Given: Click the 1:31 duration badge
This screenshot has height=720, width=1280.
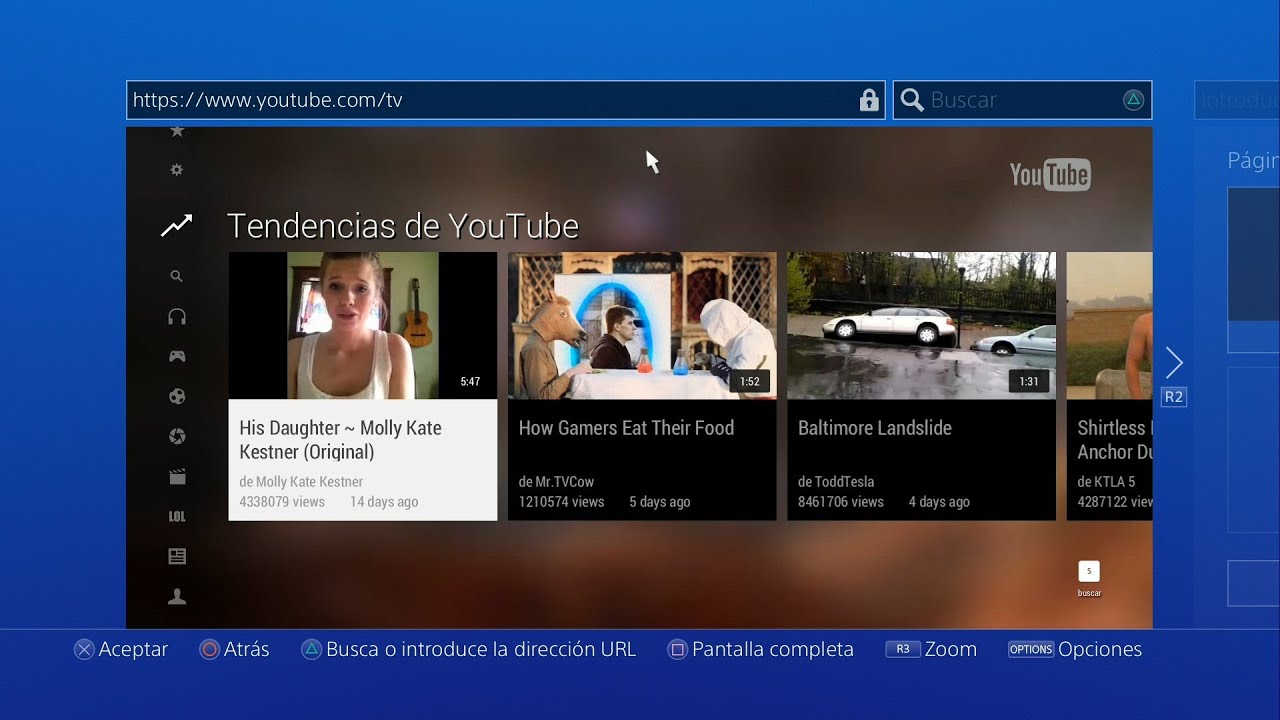Looking at the screenshot, I should pos(1029,382).
